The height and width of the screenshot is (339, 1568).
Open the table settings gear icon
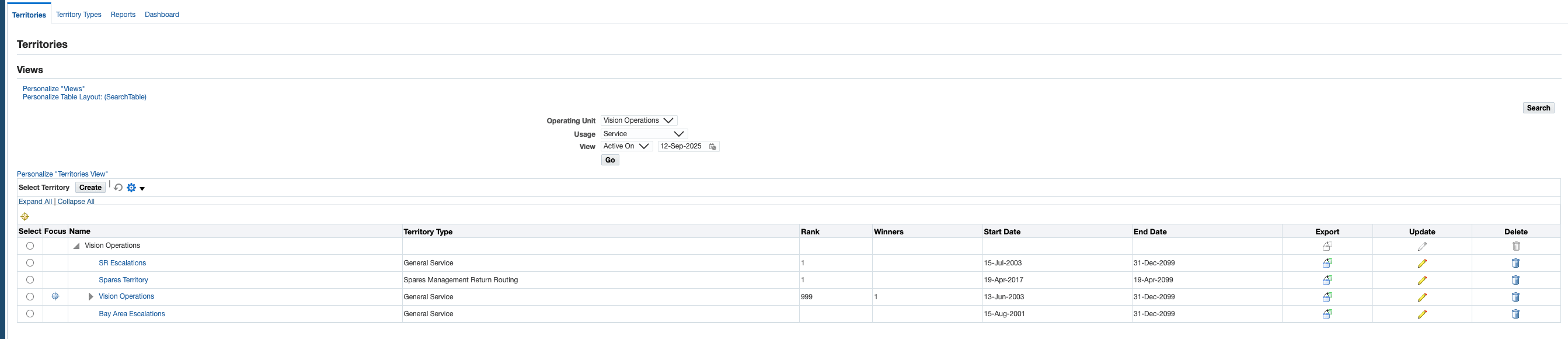(131, 188)
